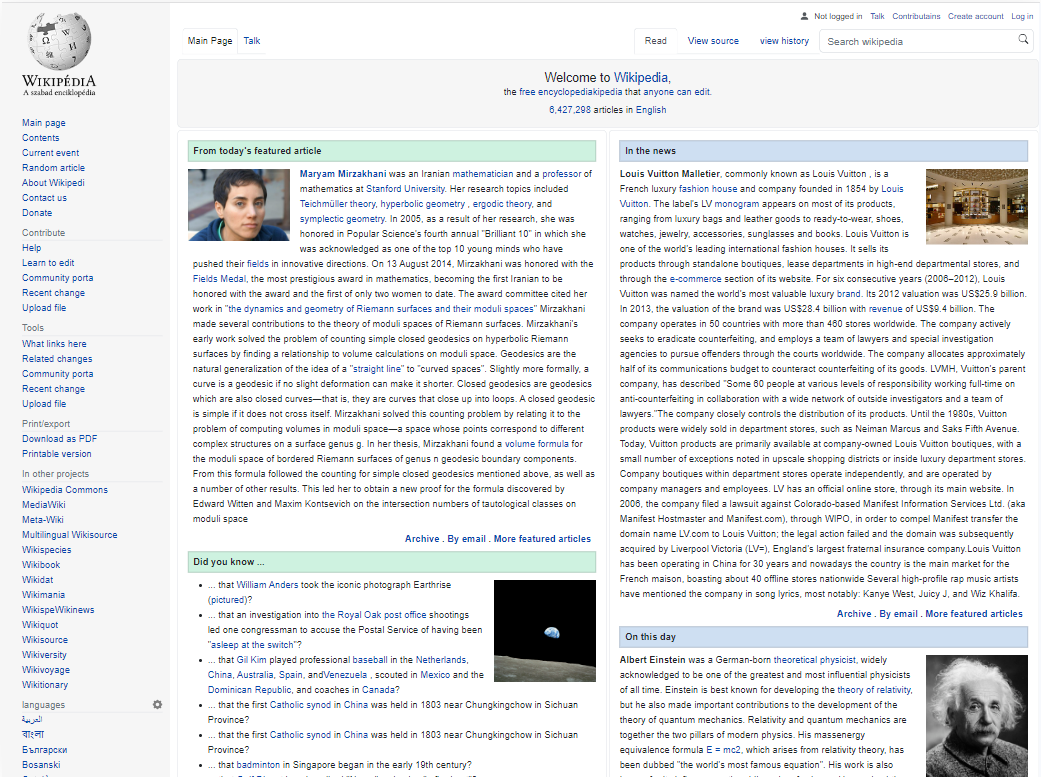This screenshot has height=777, width=1041.
Task: Open the Contributions link at top
Action: [916, 16]
